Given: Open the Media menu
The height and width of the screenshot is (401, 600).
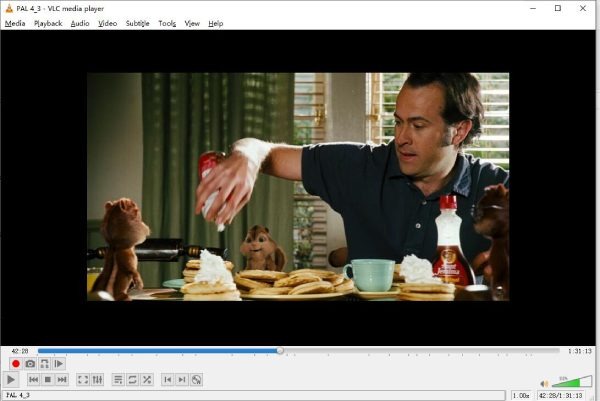Looking at the screenshot, I should tap(15, 23).
